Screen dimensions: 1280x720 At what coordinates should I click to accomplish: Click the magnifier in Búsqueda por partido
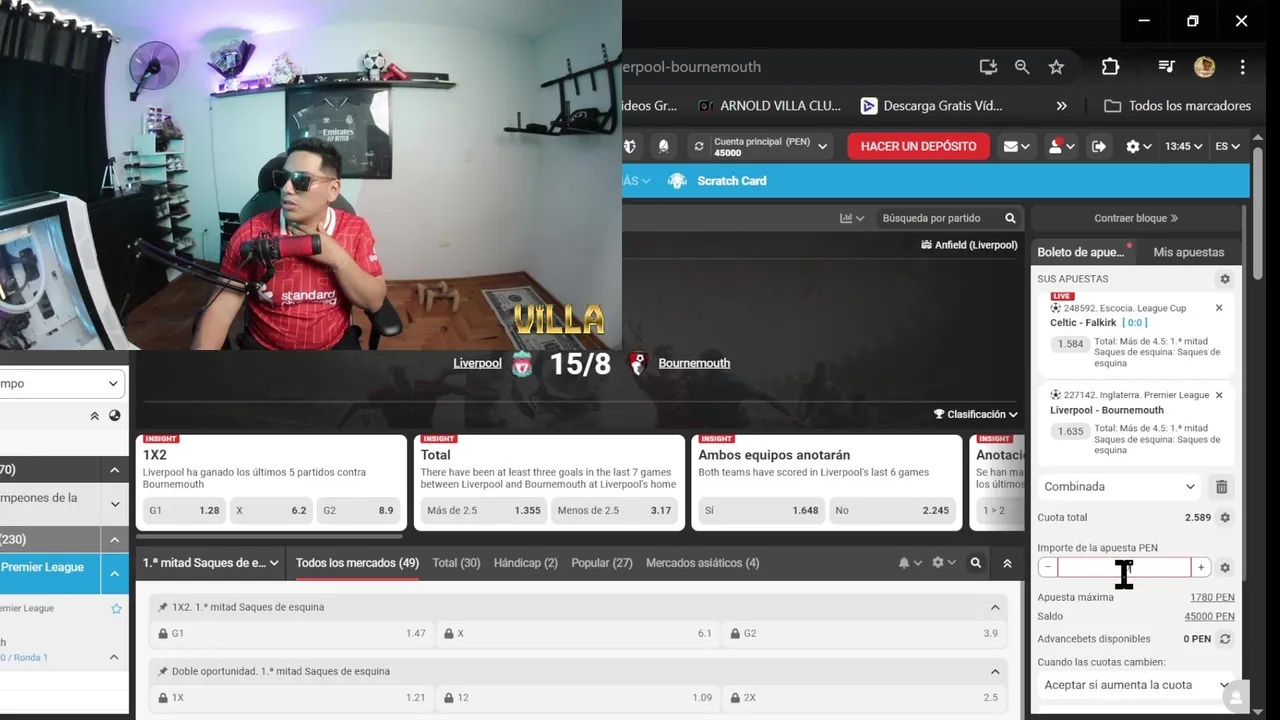pyautogui.click(x=1011, y=218)
